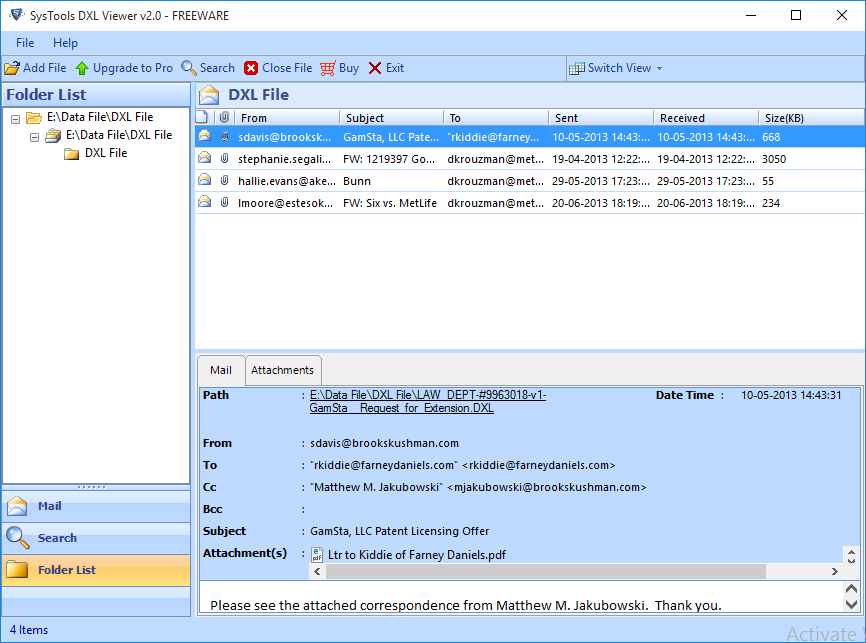The image size is (866, 643).
Task: Click the page icon column header
Action: pyautogui.click(x=202, y=117)
